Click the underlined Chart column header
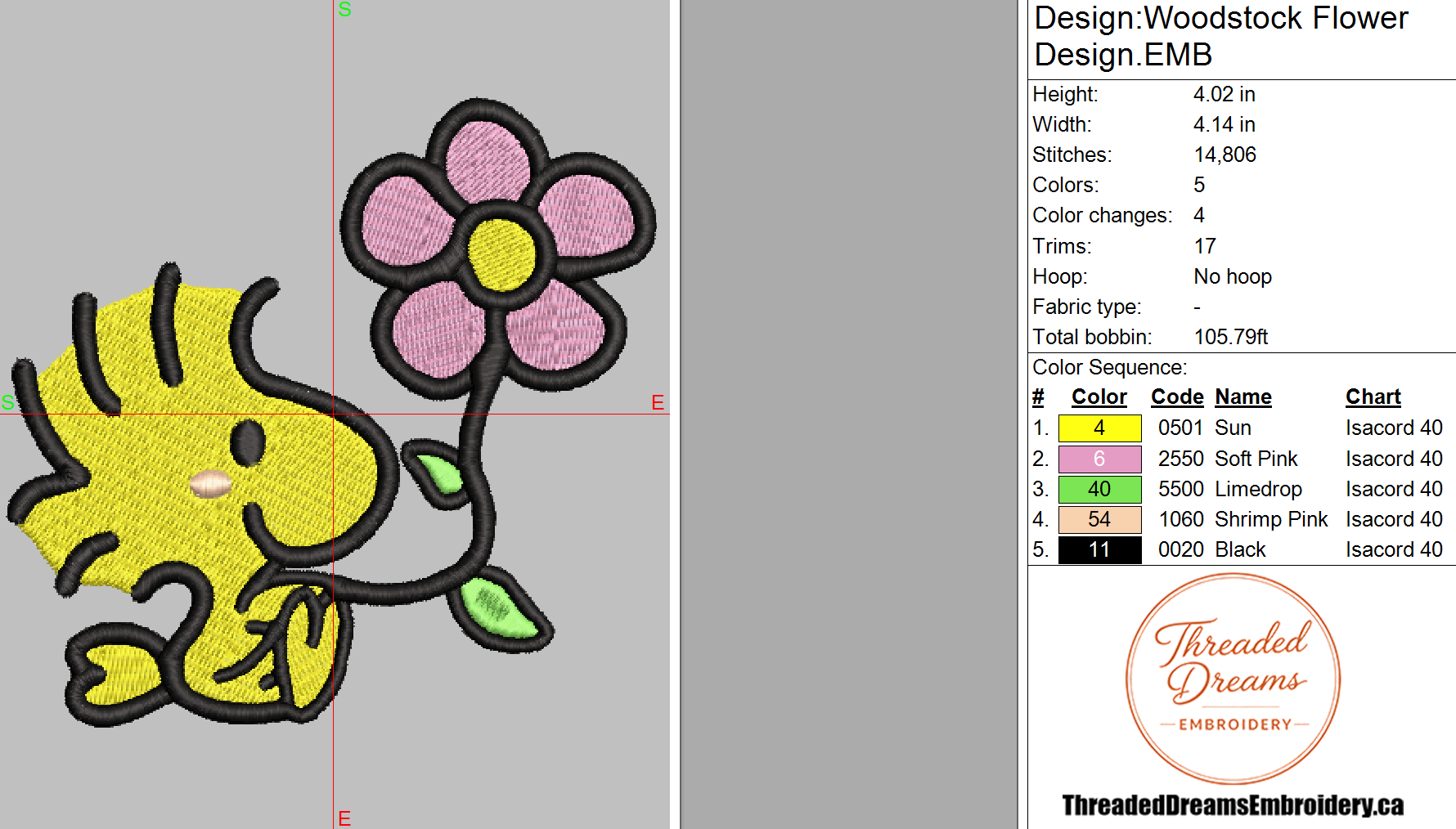This screenshot has height=829, width=1456. 1373,397
